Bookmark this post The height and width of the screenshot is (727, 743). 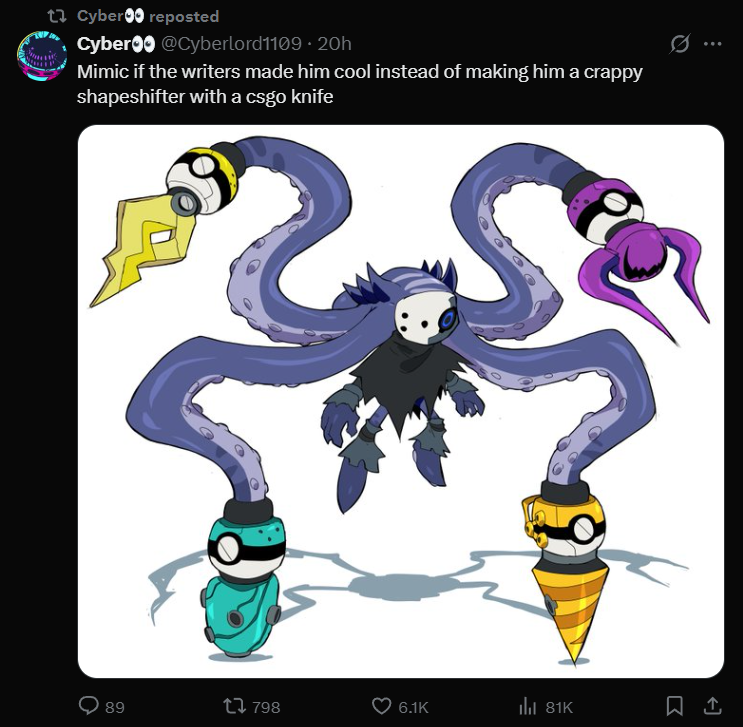point(674,706)
